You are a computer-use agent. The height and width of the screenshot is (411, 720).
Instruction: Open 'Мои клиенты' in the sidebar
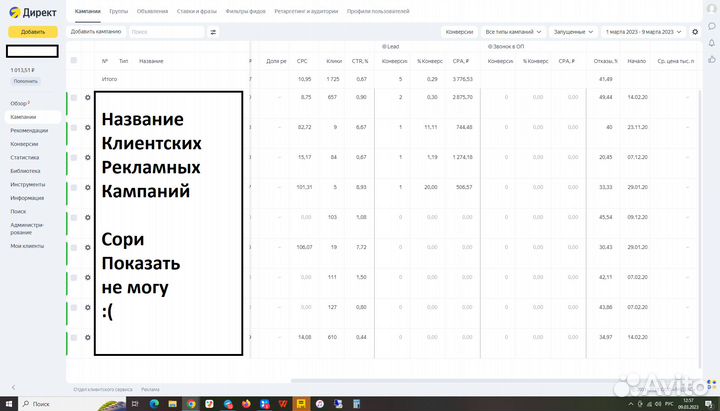click(27, 246)
